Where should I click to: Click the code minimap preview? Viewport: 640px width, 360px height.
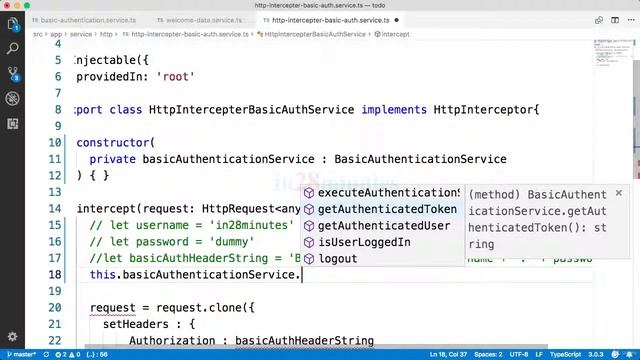pos(612,53)
